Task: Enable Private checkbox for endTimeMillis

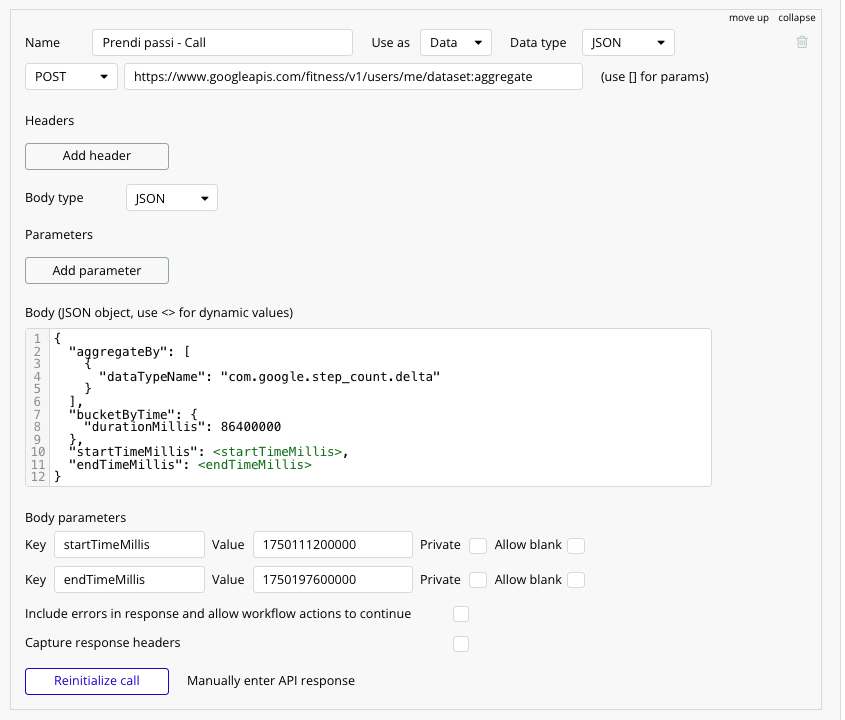Action: [478, 580]
